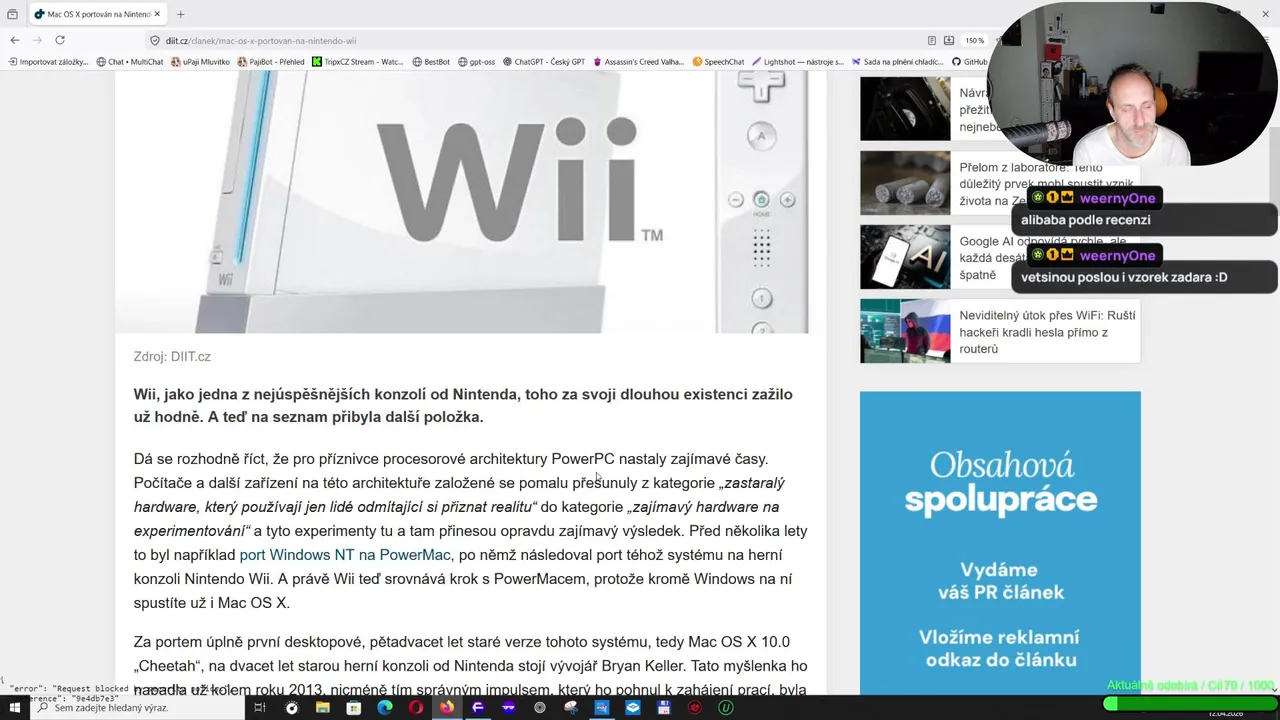Open the Přelom z laboratoře article thumbnail
This screenshot has width=1280, height=720.
905,183
